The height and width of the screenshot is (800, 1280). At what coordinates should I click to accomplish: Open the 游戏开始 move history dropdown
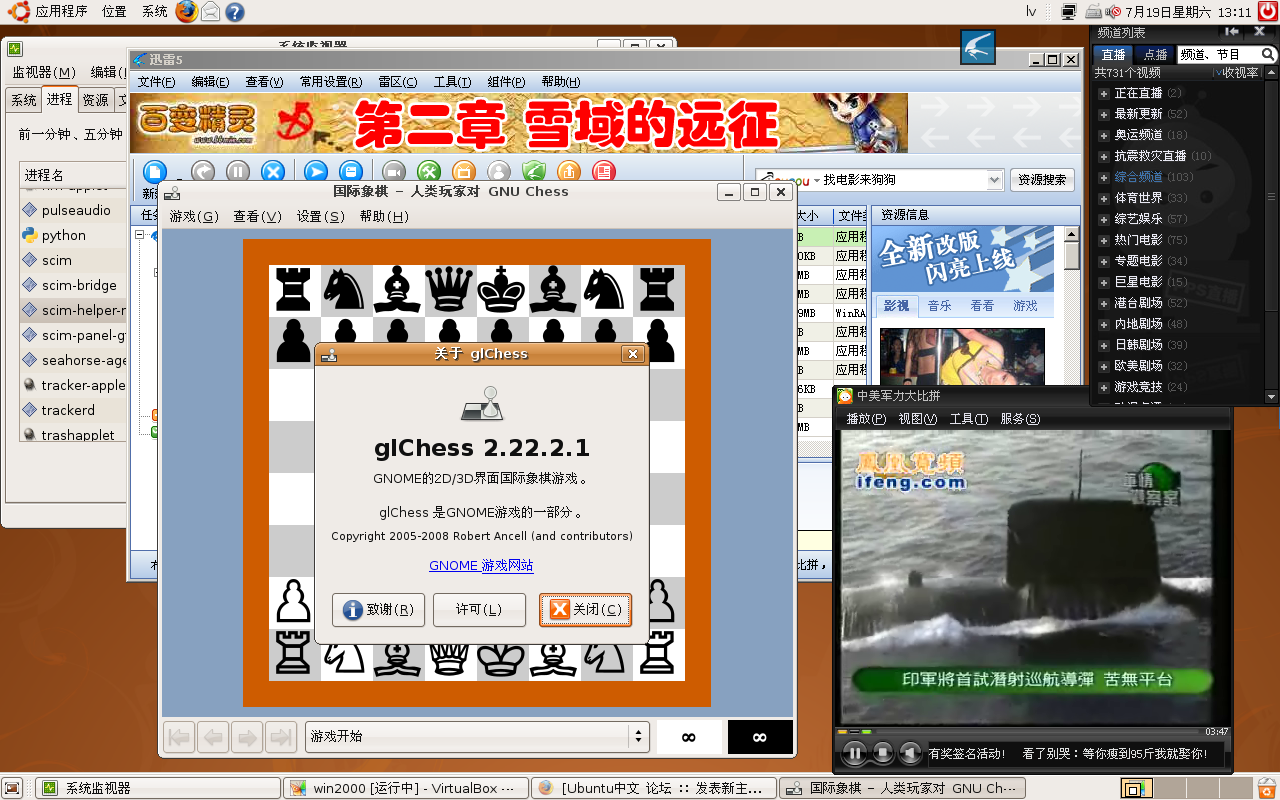[477, 737]
